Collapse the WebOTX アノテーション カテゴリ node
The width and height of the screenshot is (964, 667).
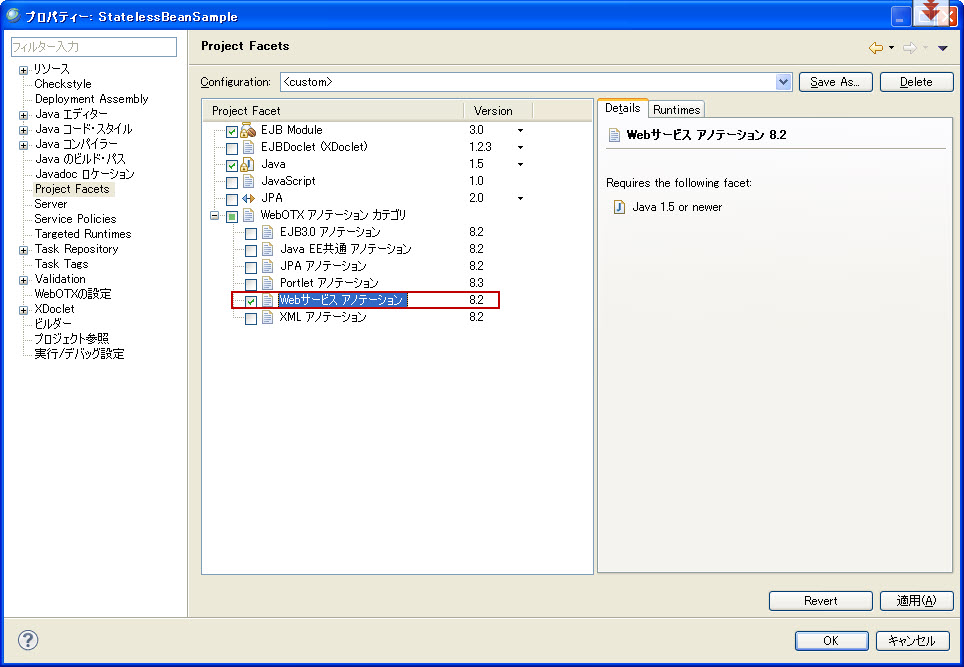point(214,215)
